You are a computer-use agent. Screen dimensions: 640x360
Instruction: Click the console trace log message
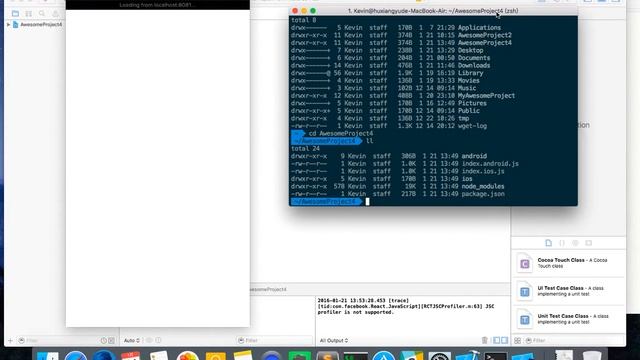point(406,306)
